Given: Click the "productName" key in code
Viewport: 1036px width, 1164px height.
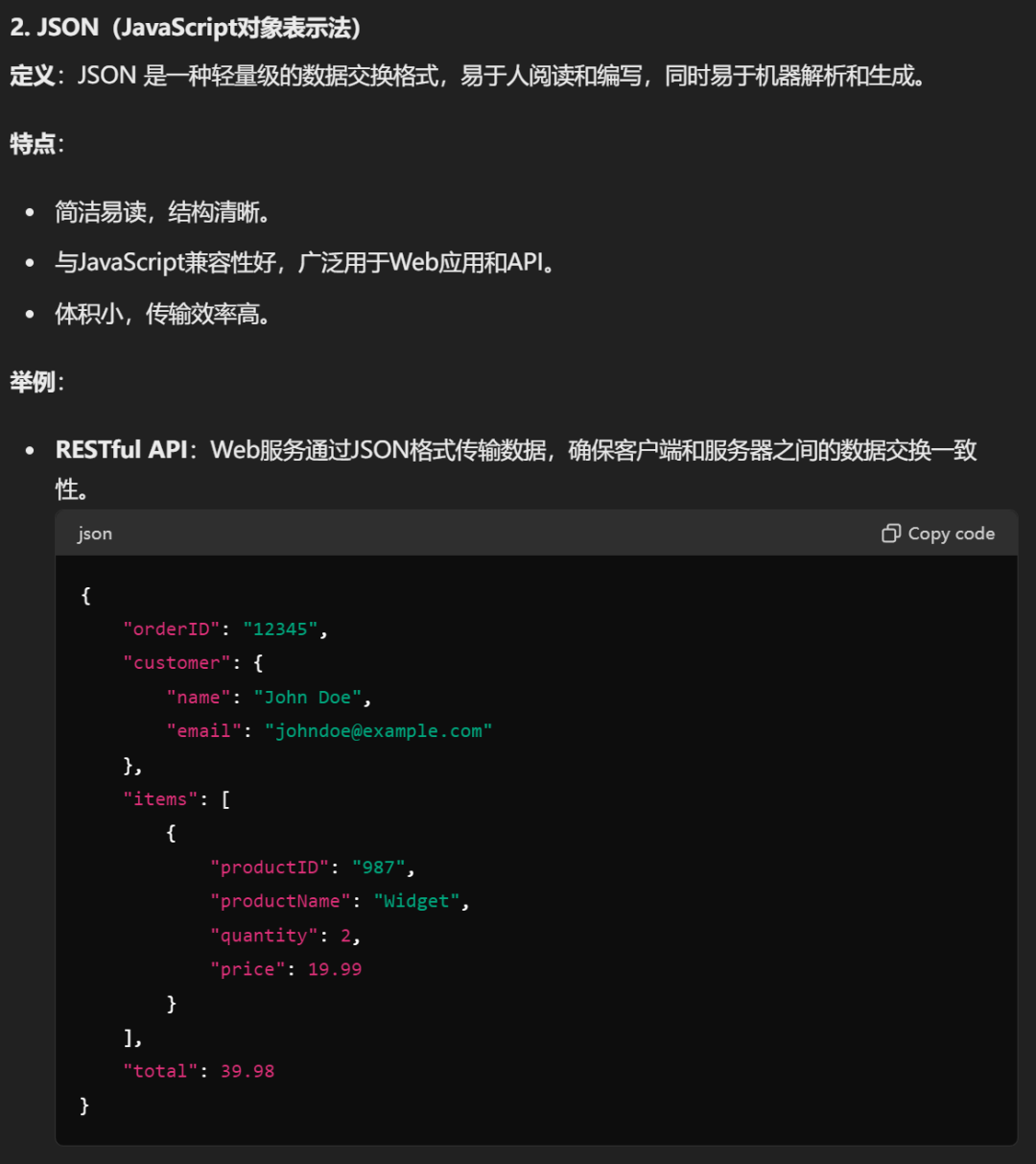Looking at the screenshot, I should pos(281,901).
